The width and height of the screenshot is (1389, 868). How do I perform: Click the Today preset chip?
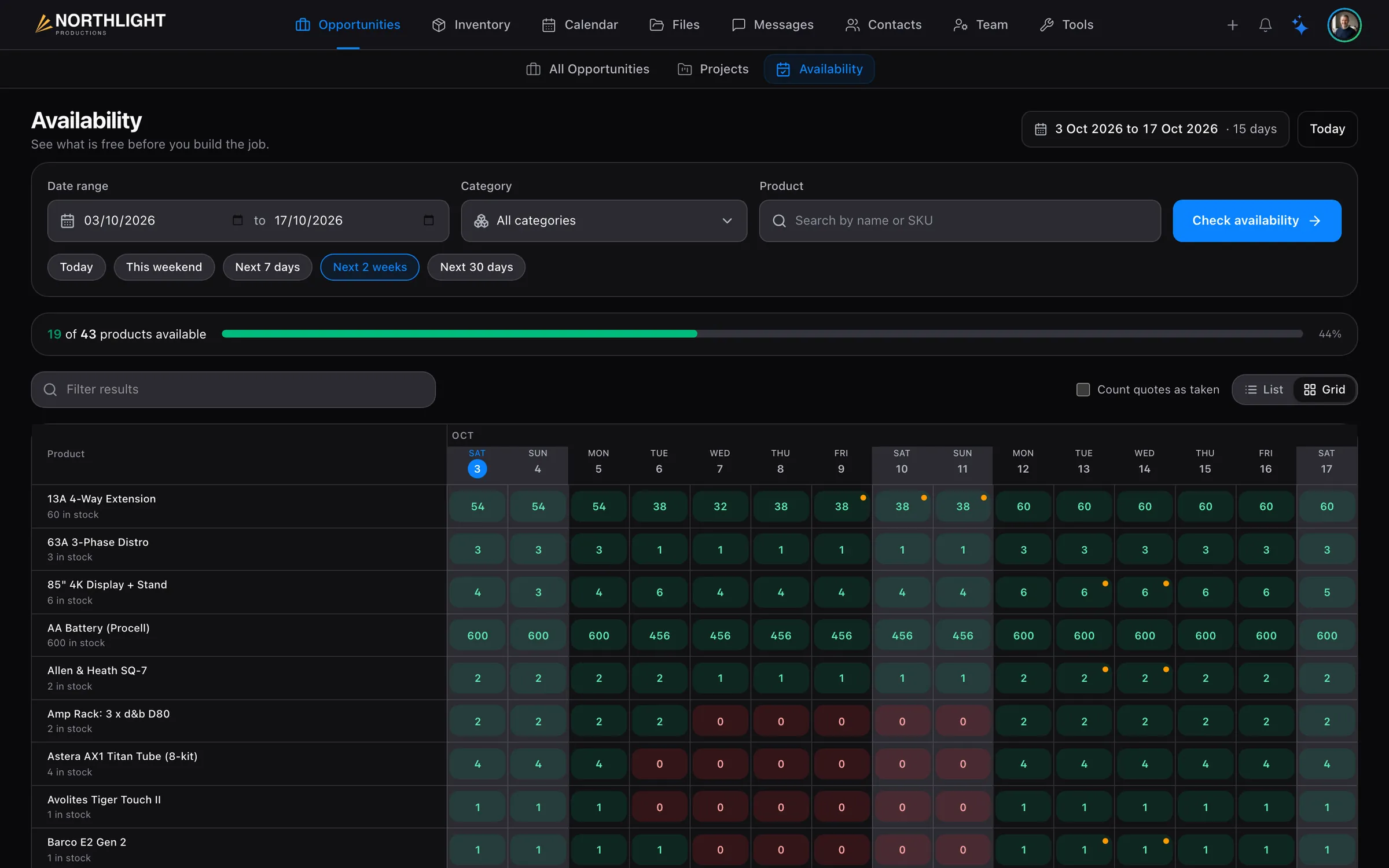(76, 267)
